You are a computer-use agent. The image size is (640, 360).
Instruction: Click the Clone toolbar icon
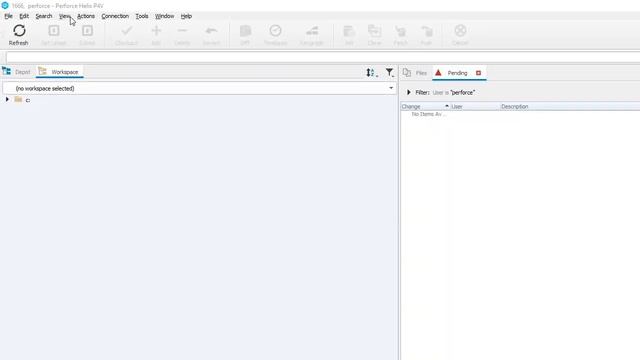(374, 31)
